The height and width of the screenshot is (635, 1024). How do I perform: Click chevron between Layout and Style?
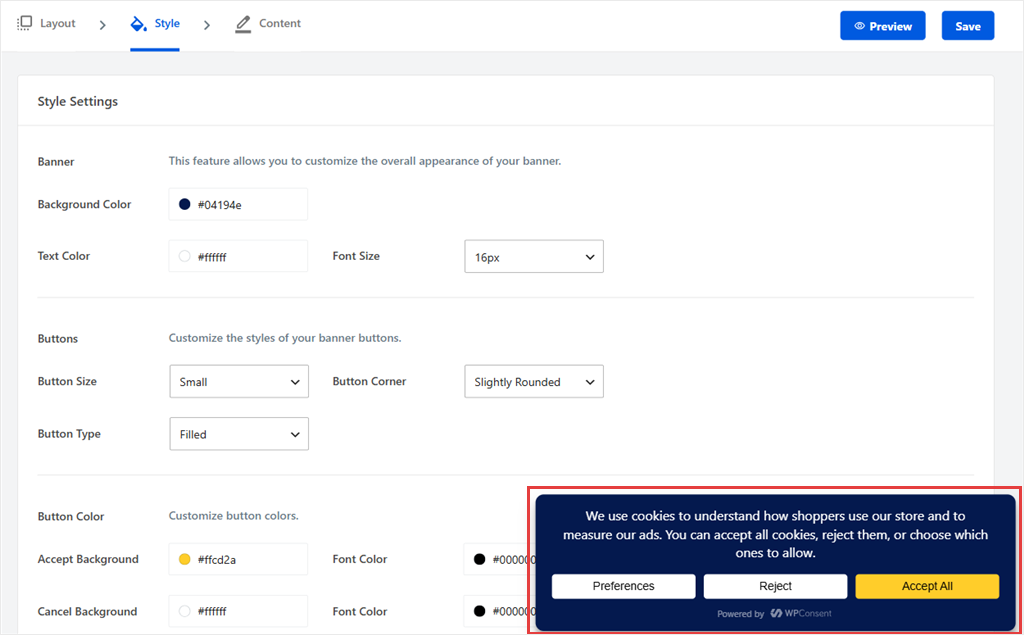[x=103, y=25]
